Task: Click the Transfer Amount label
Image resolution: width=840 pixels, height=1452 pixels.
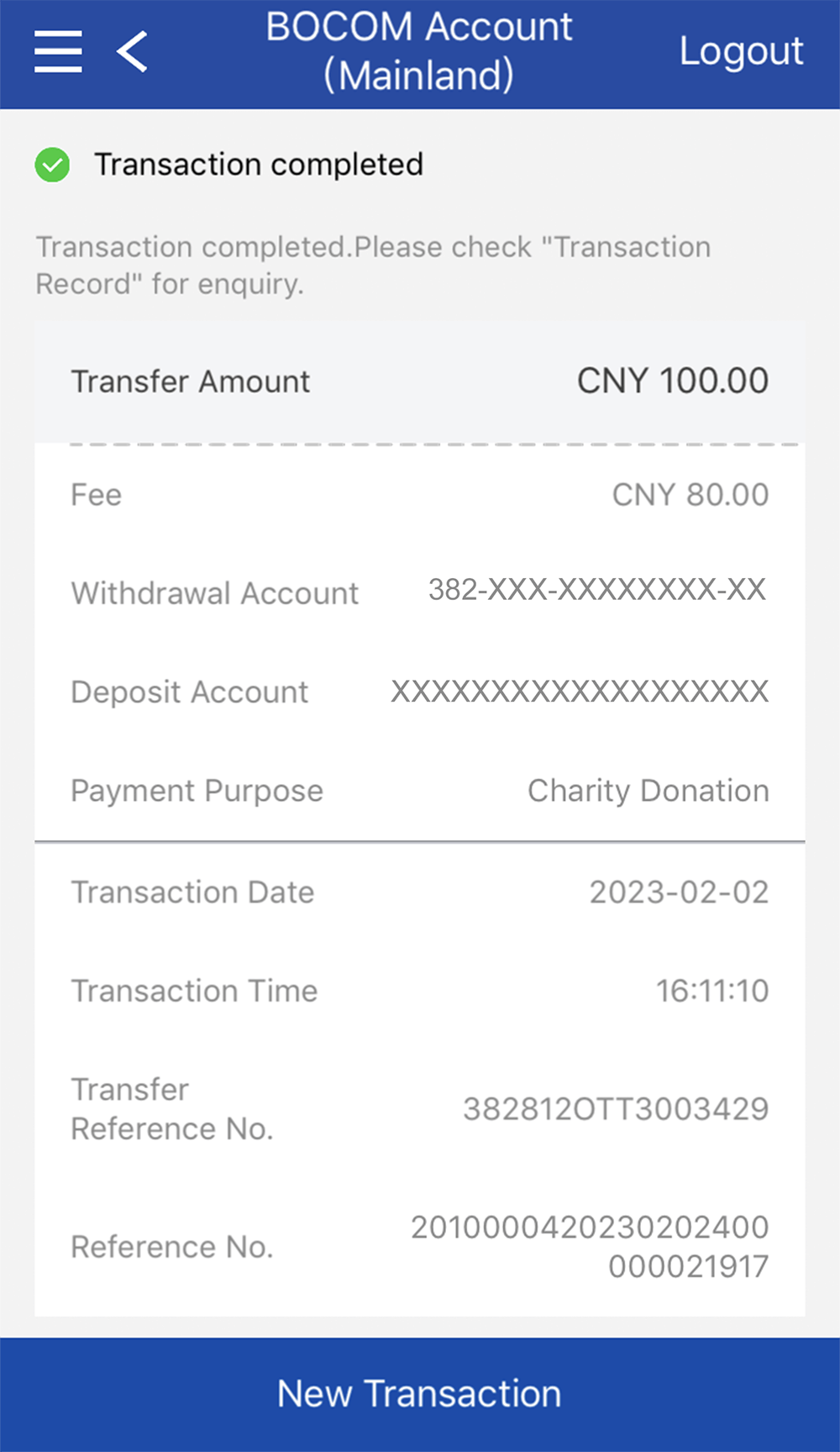Action: point(191,382)
